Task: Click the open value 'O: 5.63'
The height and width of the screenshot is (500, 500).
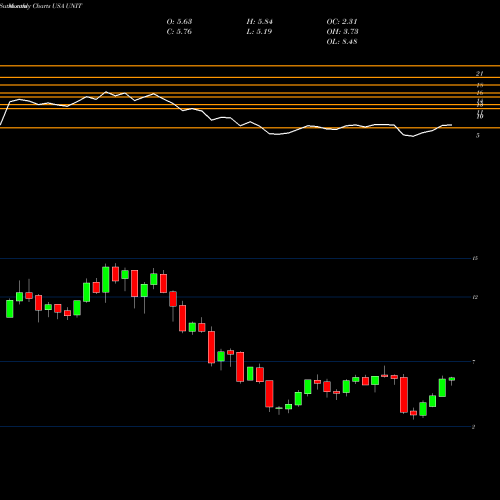Action: click(x=179, y=22)
